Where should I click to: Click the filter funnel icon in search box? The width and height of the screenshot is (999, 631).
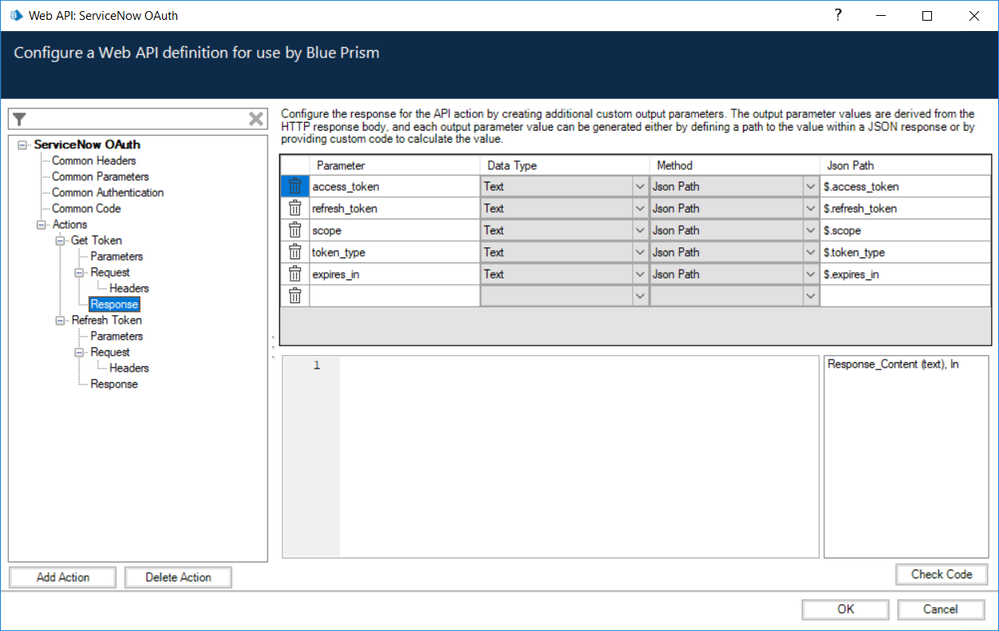pos(19,120)
